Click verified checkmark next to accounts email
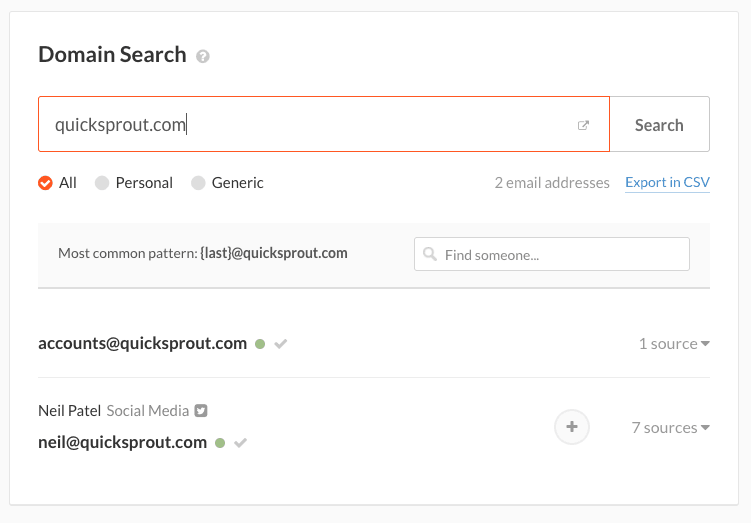 pos(281,344)
